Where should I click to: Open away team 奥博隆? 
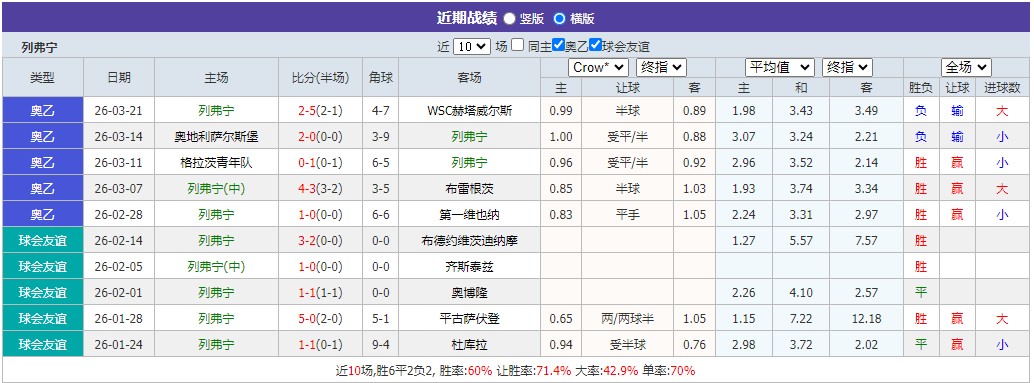click(x=470, y=292)
